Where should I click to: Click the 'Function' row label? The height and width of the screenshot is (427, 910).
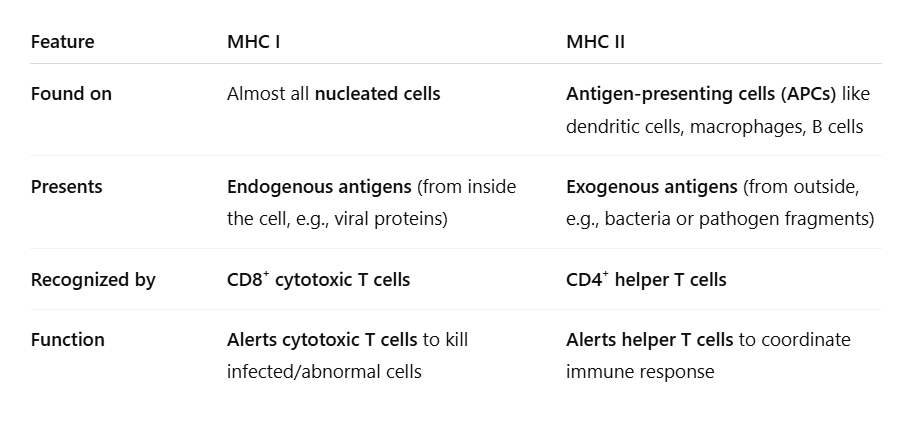click(67, 340)
